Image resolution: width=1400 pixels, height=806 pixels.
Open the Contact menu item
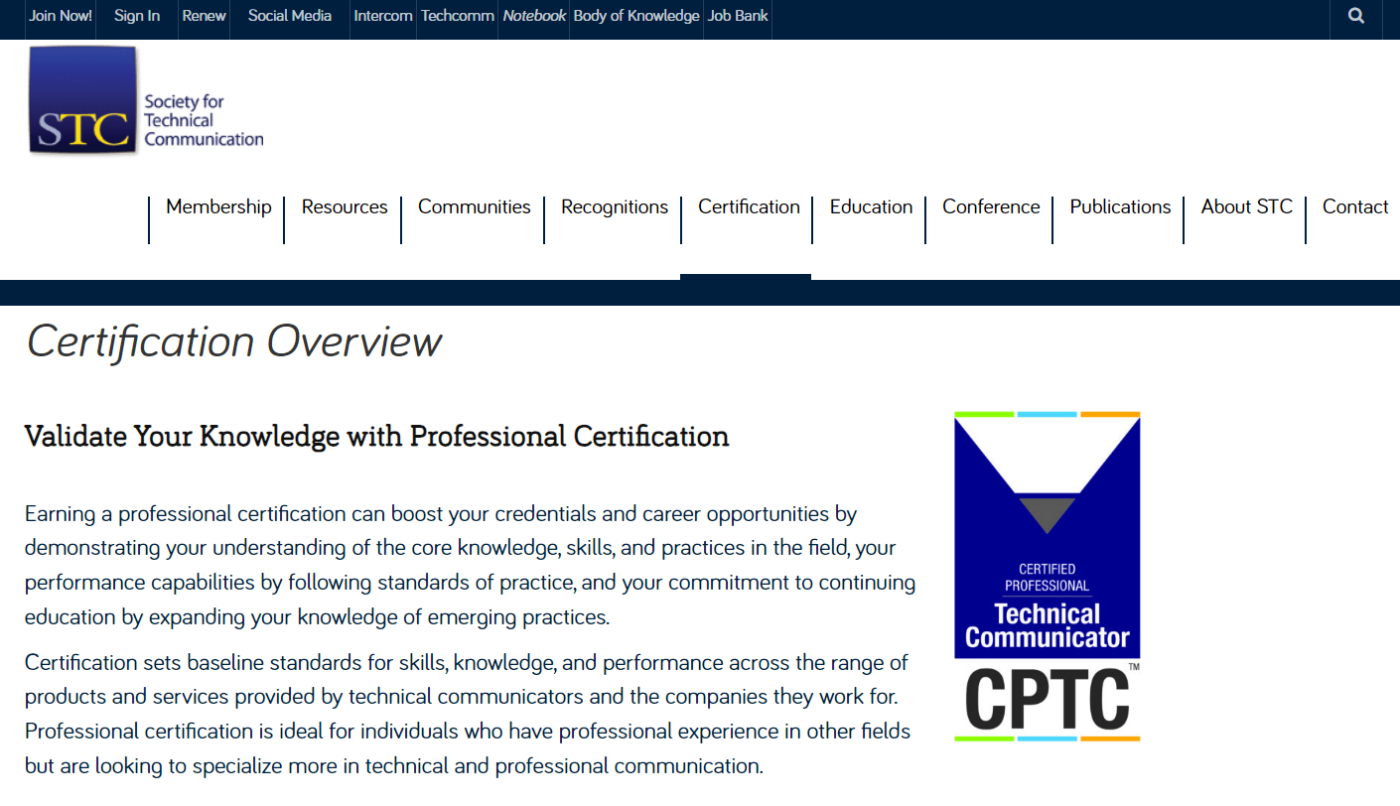click(x=1355, y=207)
